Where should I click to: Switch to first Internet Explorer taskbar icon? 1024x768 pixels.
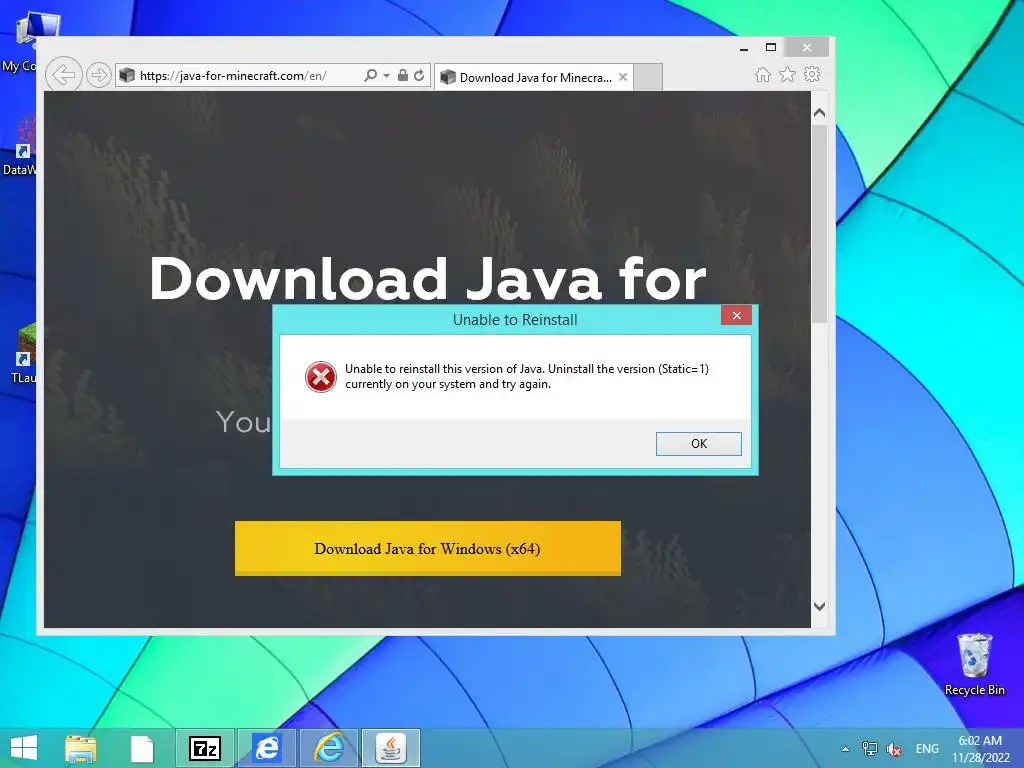[266, 748]
